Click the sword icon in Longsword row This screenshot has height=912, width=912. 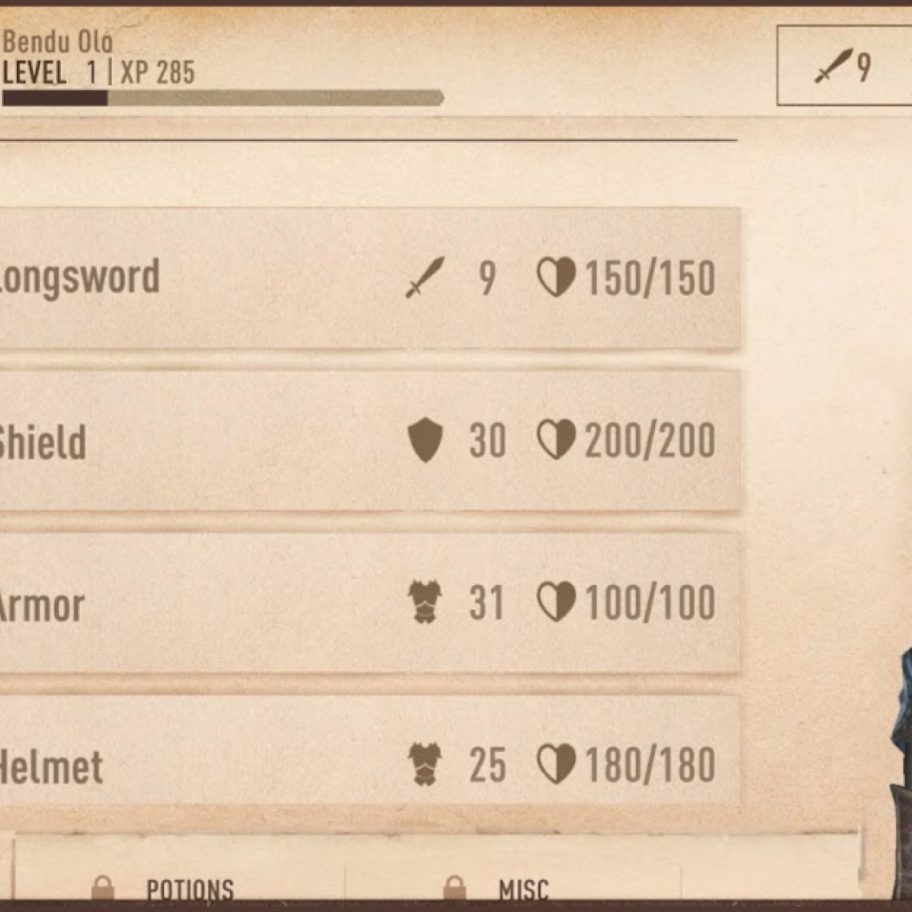425,277
